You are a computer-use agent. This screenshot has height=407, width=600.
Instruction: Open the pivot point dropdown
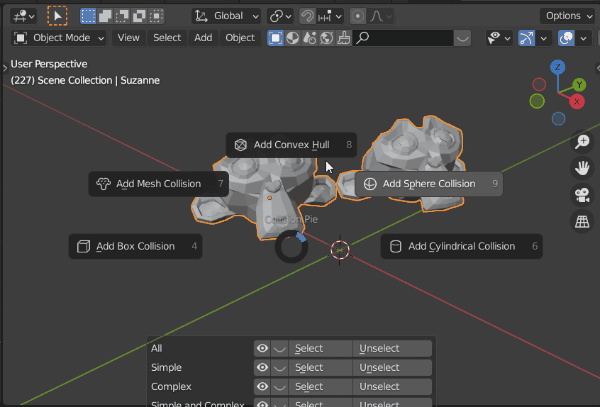tap(280, 16)
